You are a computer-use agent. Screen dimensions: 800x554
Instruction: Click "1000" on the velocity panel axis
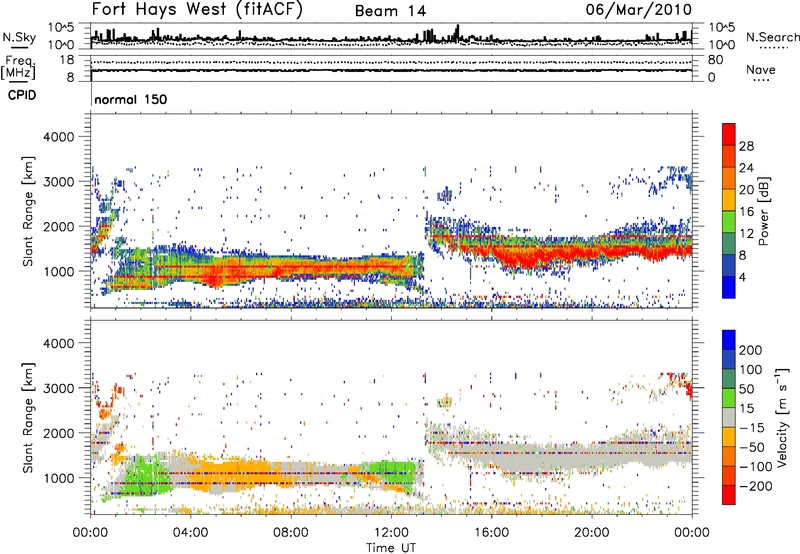click(x=58, y=478)
